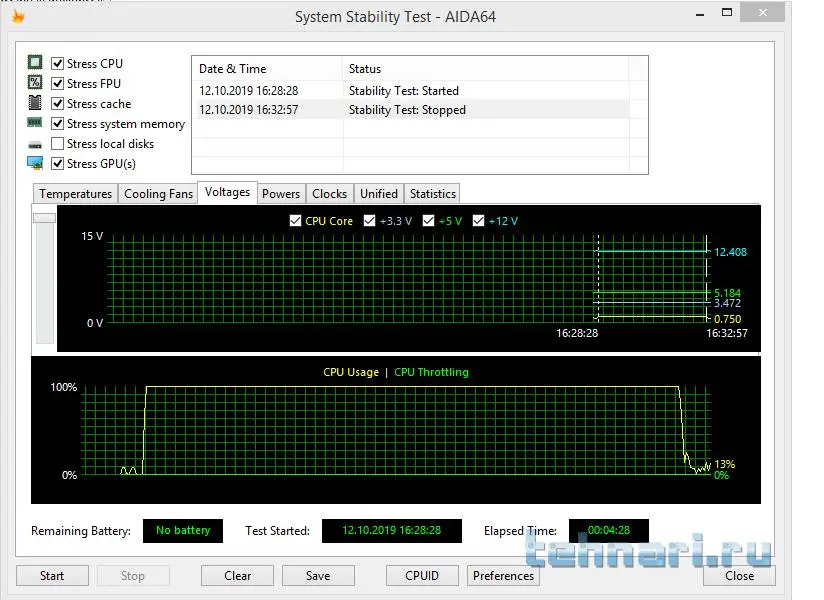Click the 'CPU Usage' graph label

(x=351, y=373)
